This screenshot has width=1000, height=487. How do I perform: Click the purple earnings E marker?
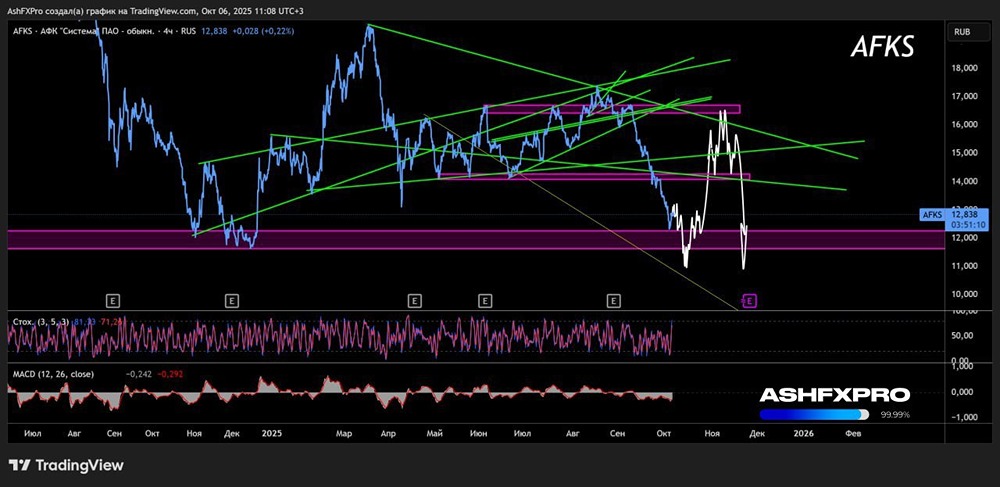click(750, 300)
